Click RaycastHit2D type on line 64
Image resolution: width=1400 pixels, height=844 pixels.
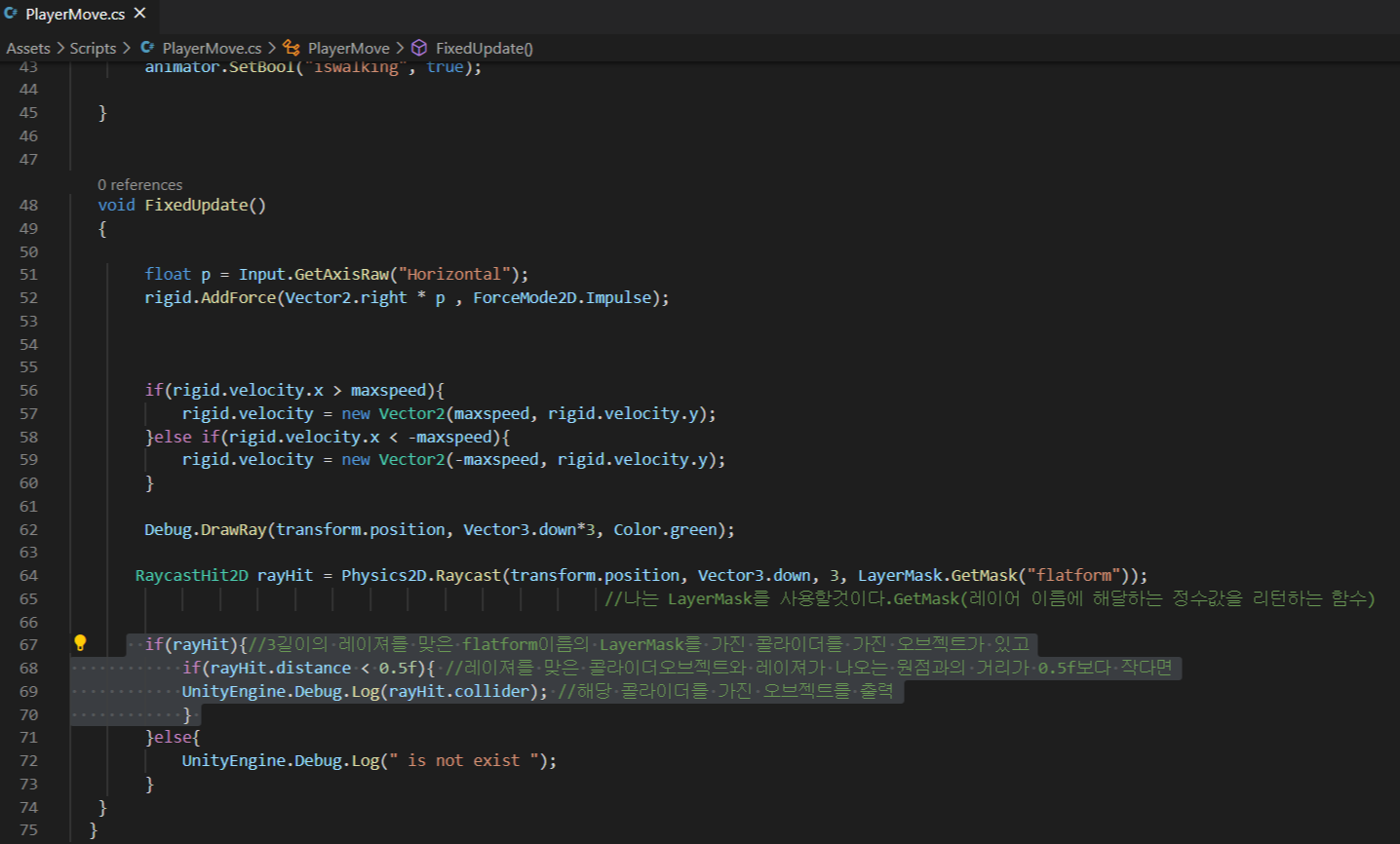coord(191,575)
